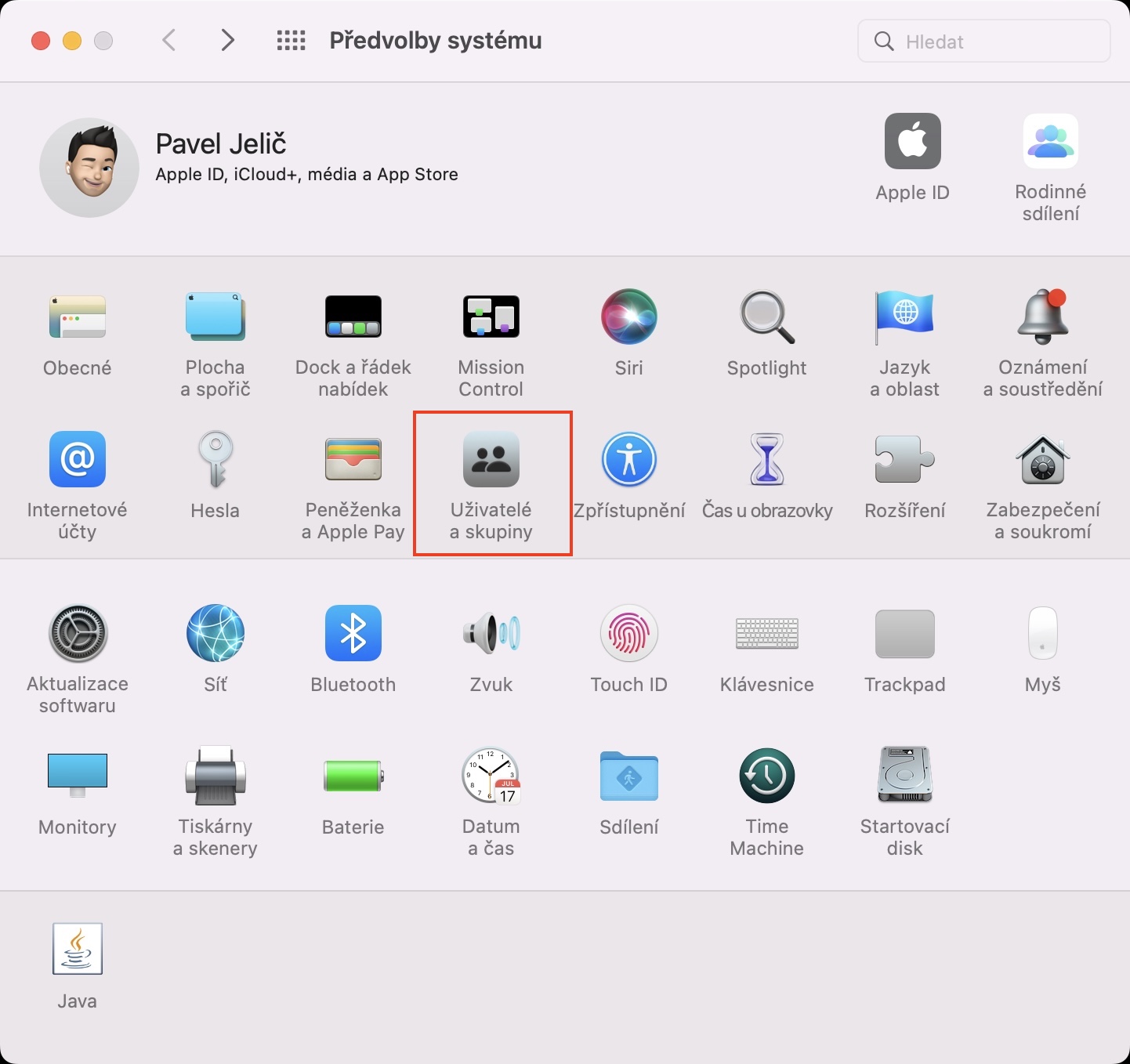Image resolution: width=1130 pixels, height=1064 pixels.
Task: Show all preferences grid button
Action: (292, 40)
